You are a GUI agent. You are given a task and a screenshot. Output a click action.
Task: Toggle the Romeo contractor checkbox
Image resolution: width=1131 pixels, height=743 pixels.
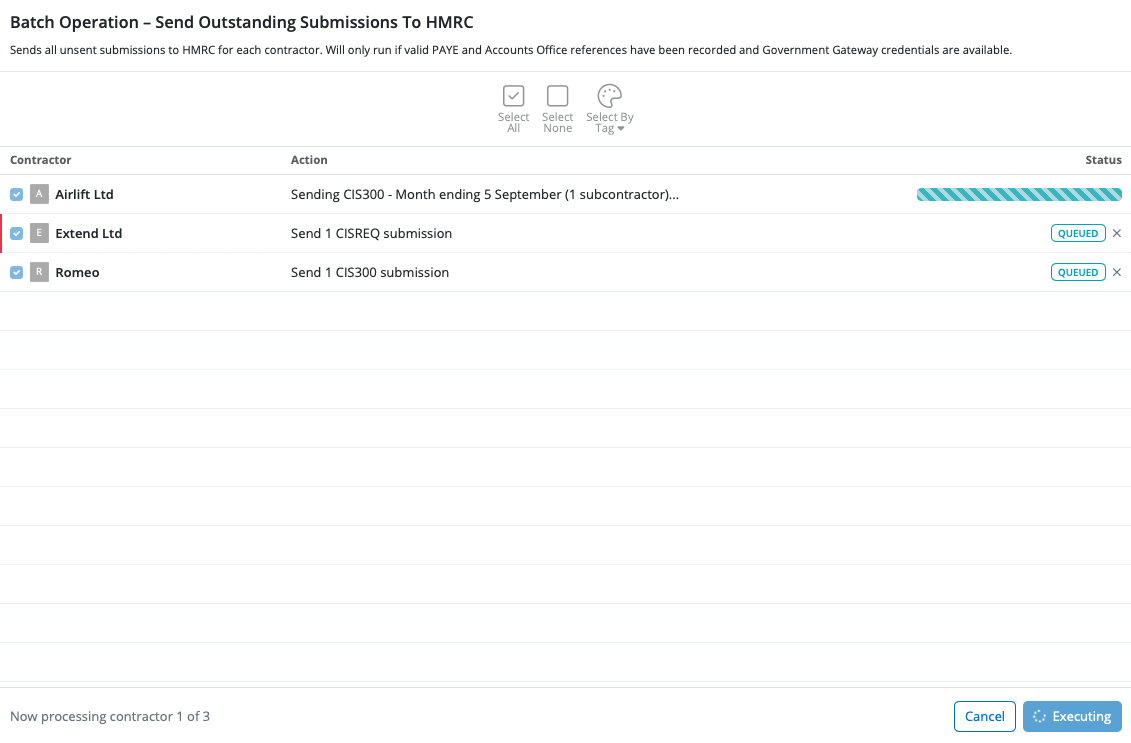pyautogui.click(x=17, y=272)
